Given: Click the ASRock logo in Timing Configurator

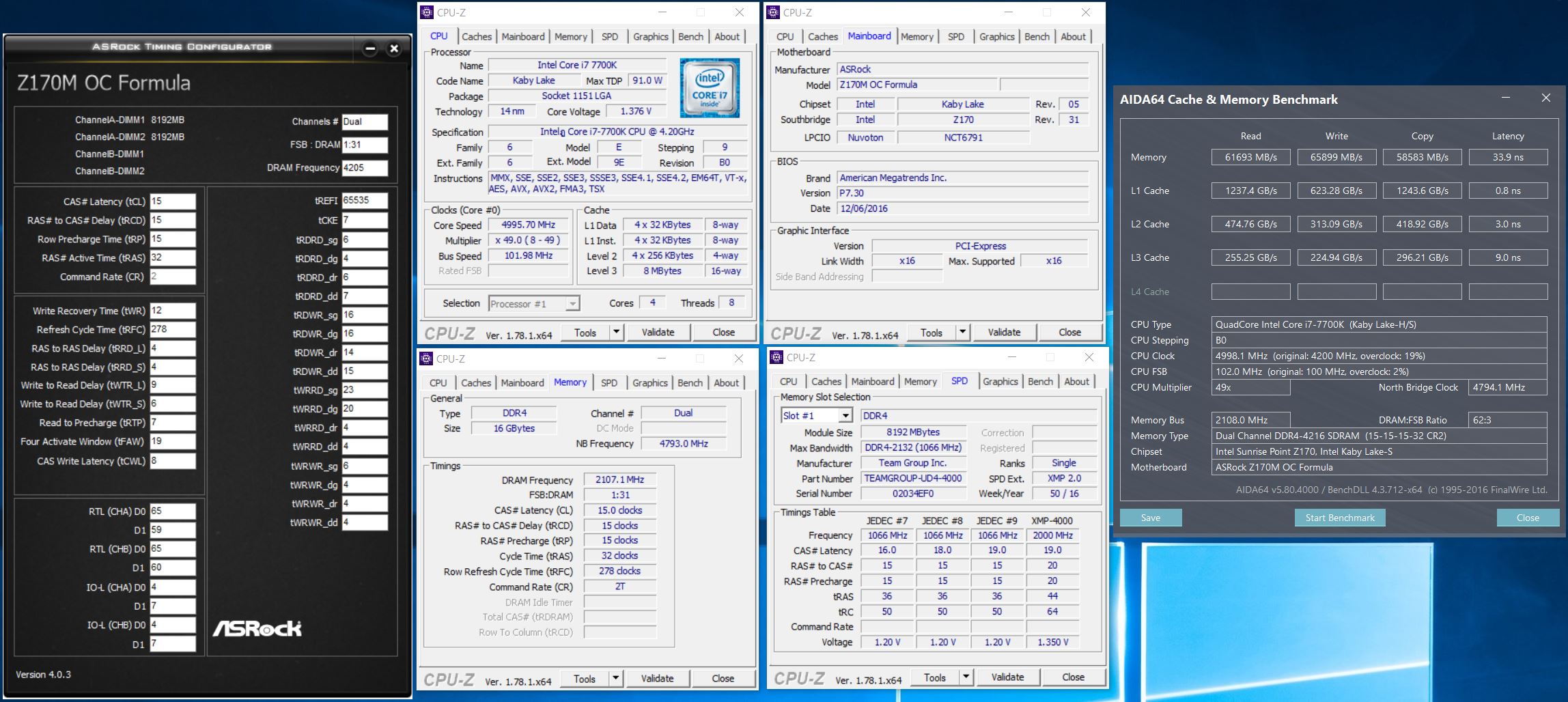Looking at the screenshot, I should [x=257, y=628].
